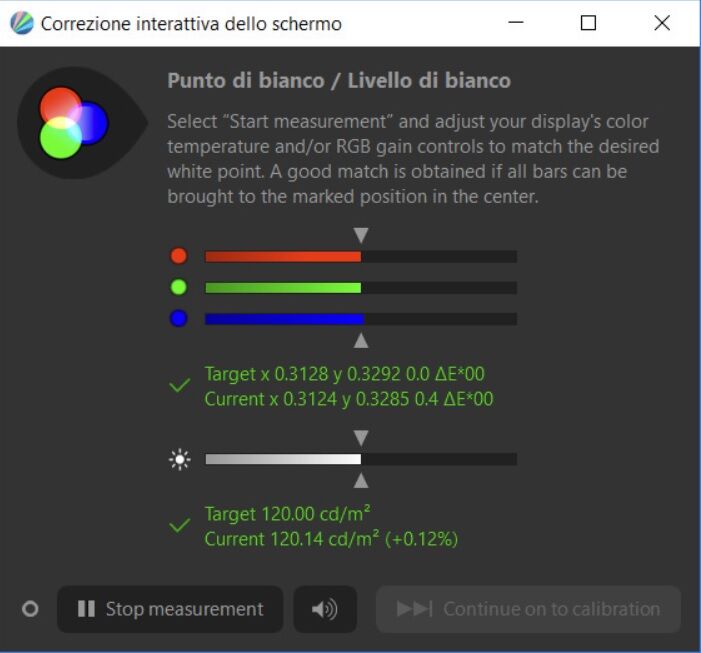
Task: Click the red gain level bar
Action: [x=361, y=257]
